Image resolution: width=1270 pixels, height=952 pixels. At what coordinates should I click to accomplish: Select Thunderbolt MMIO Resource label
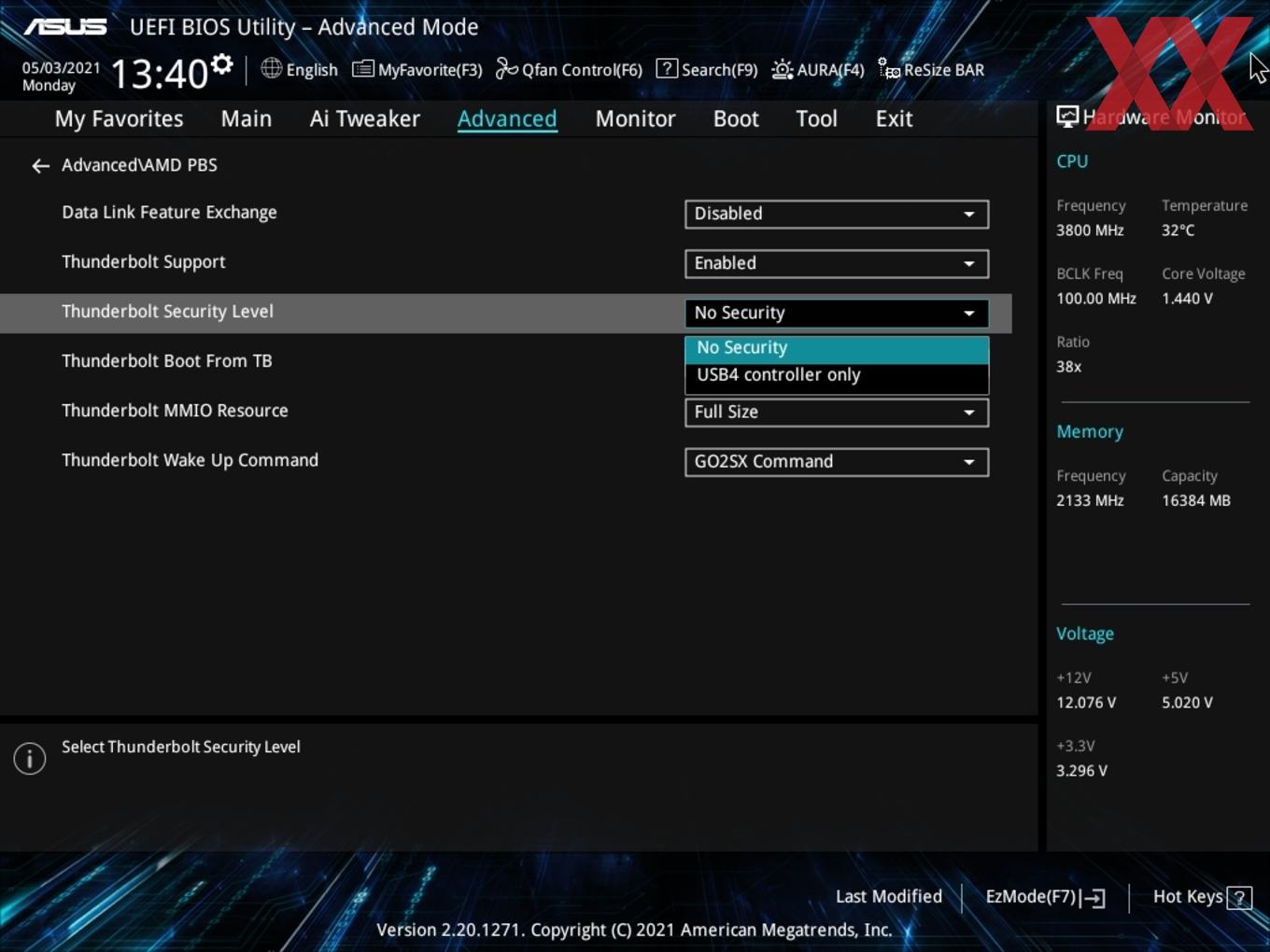click(175, 411)
